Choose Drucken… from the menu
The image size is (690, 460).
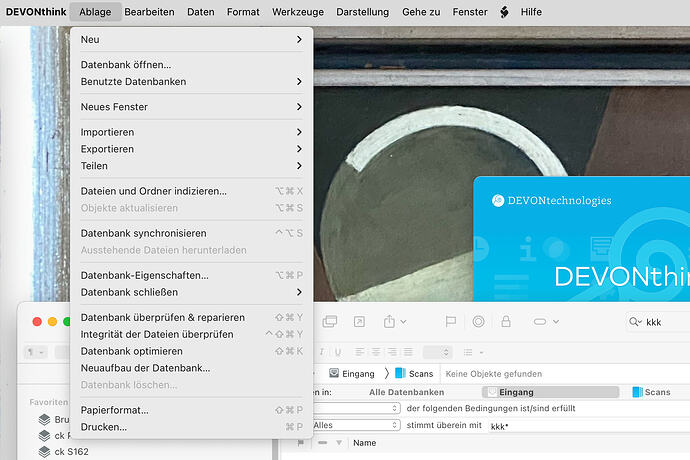coord(191,427)
